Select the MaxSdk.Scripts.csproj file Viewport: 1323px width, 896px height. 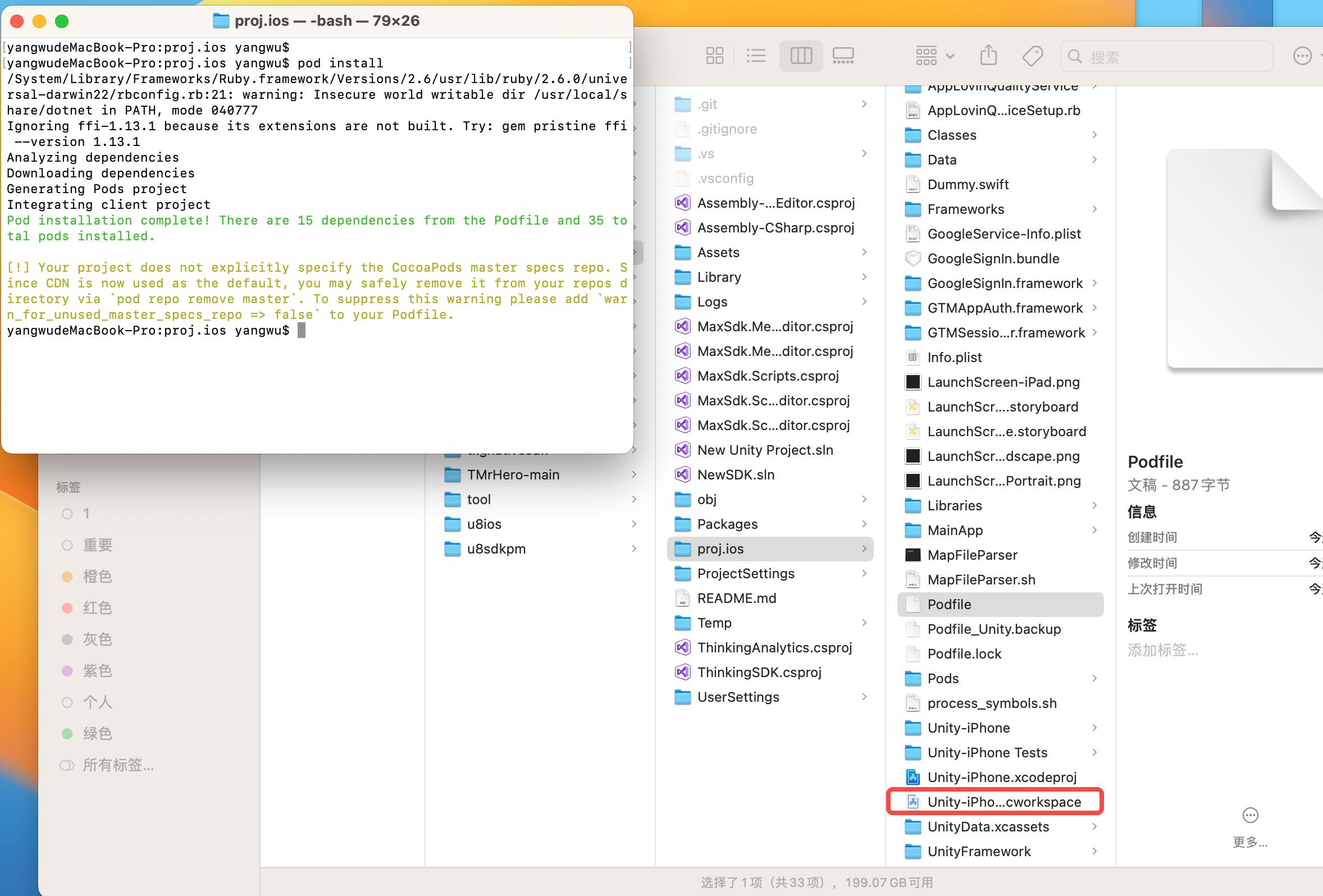click(770, 376)
